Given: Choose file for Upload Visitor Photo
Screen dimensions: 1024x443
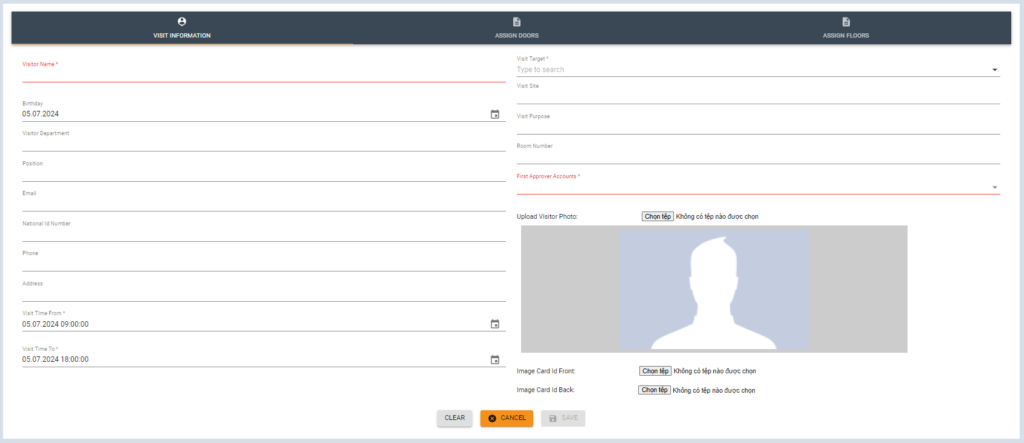Looking at the screenshot, I should click(x=657, y=216).
